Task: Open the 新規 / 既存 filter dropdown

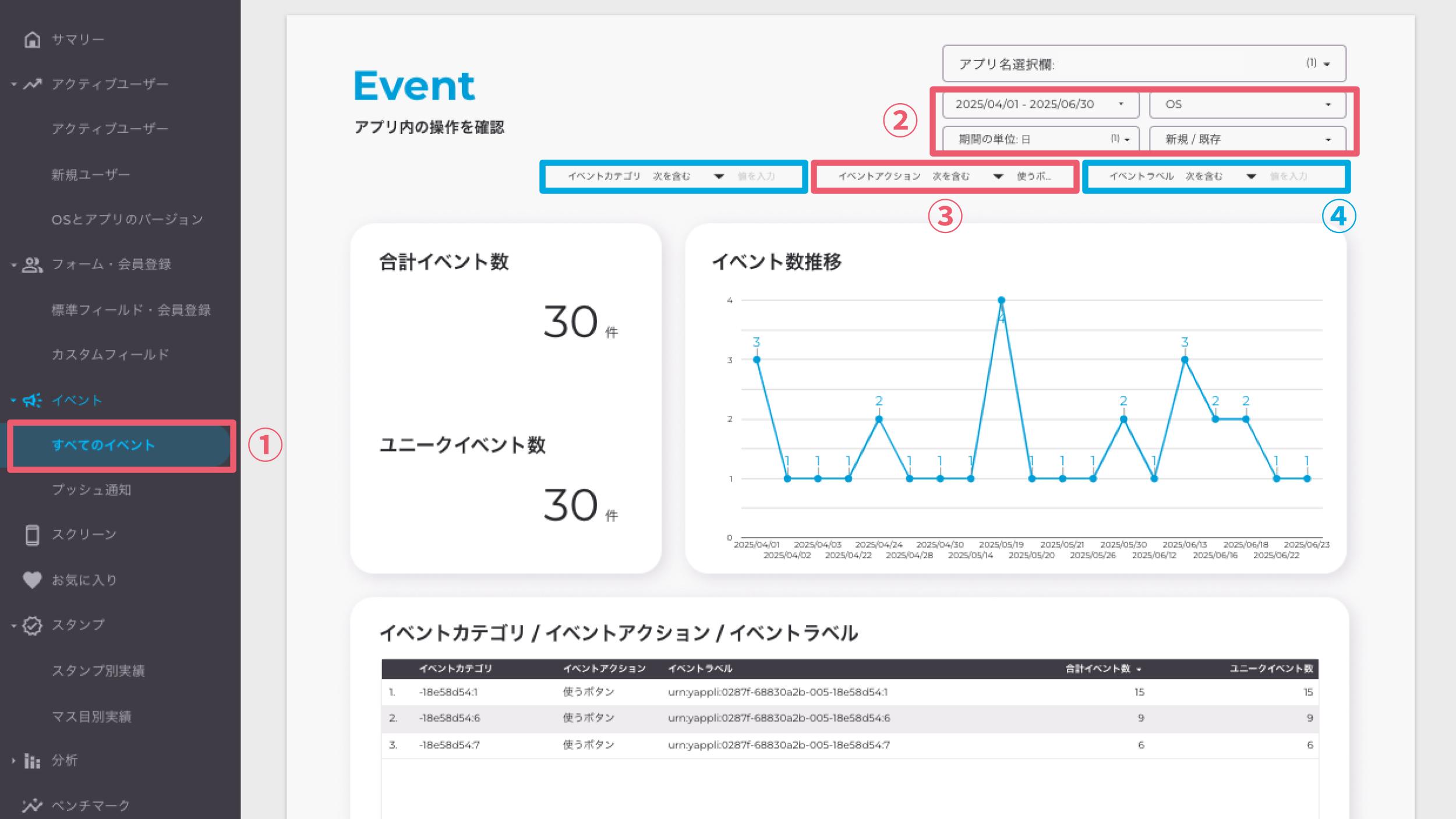Action: 1248,139
